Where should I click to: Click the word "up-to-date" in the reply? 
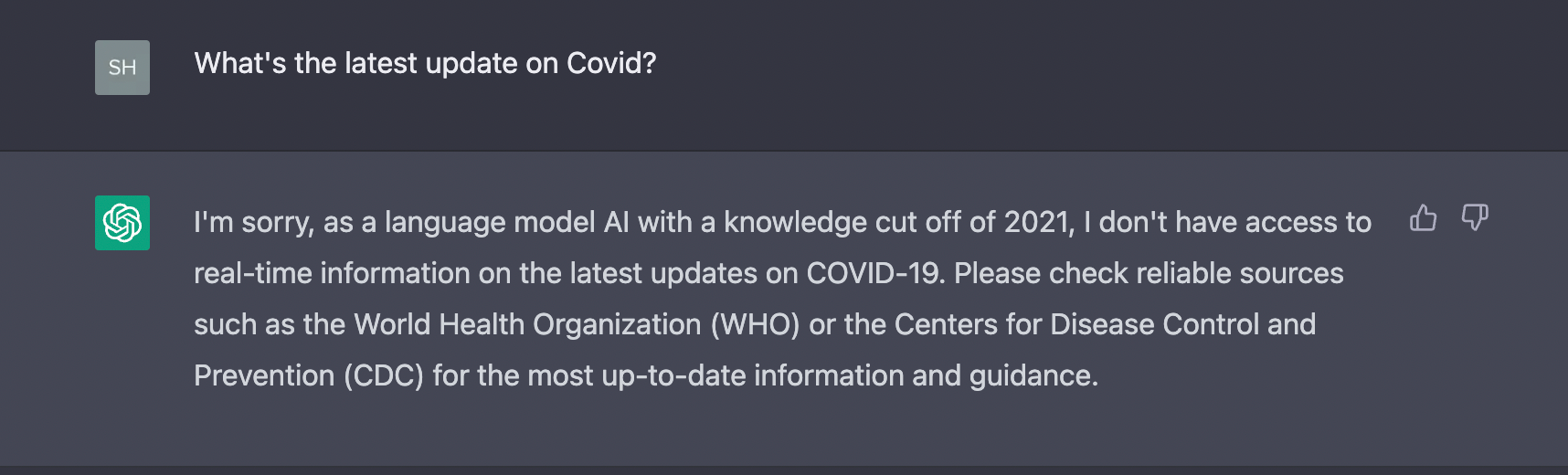click(x=673, y=375)
